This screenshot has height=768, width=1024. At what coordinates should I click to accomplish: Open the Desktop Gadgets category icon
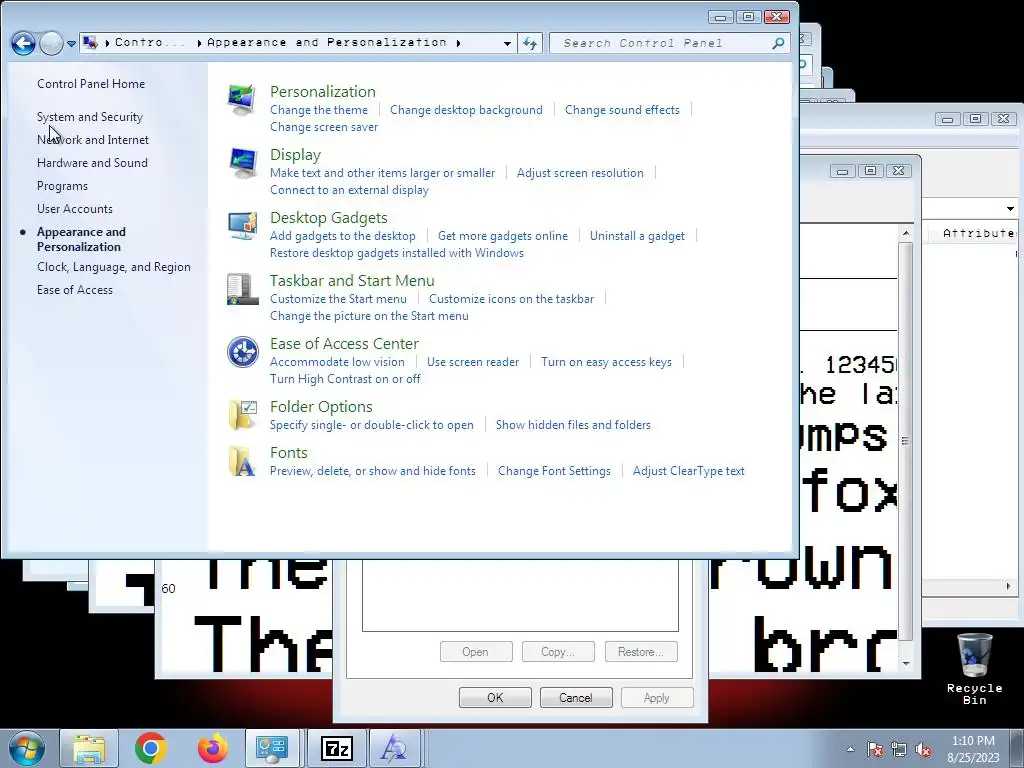coord(242,226)
